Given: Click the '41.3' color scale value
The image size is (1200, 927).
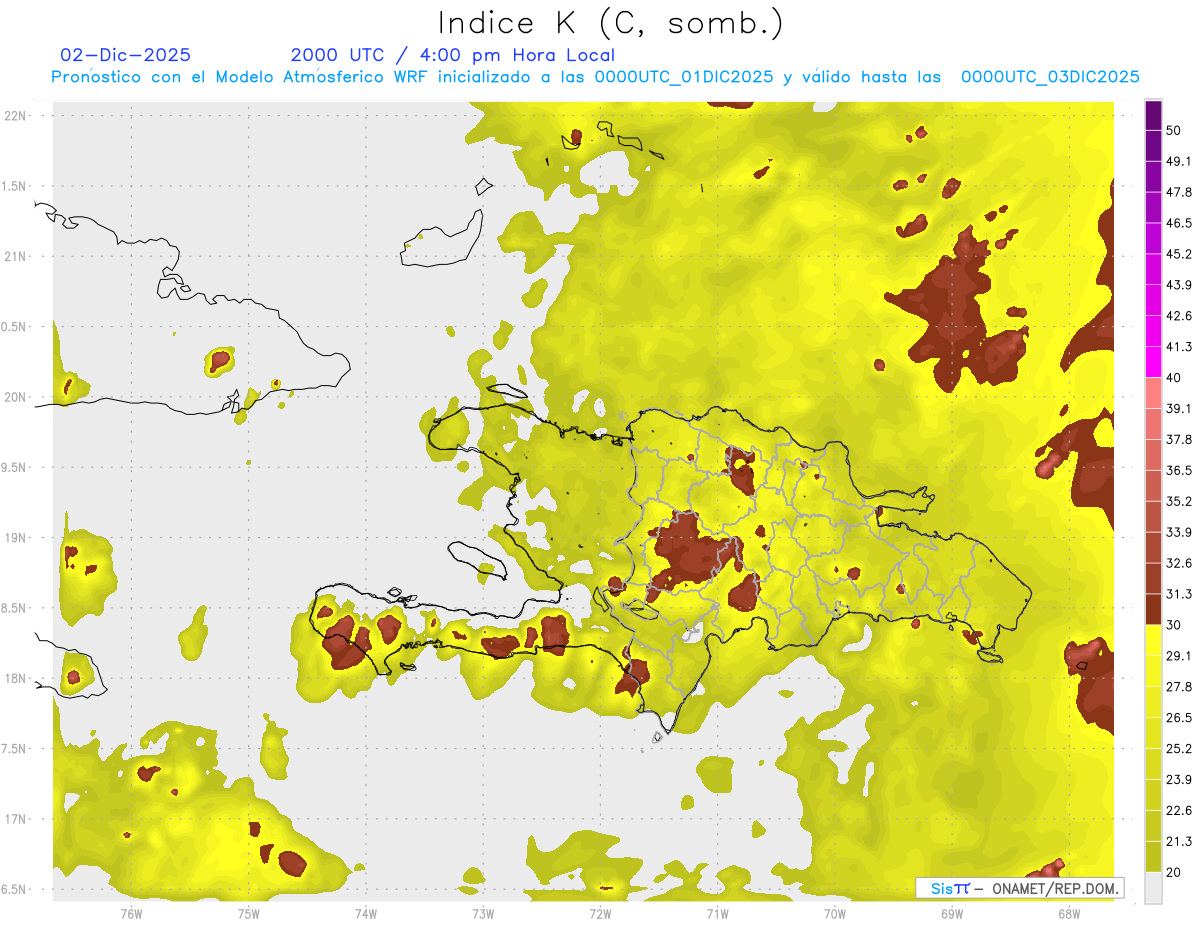Looking at the screenshot, I should pyautogui.click(x=1179, y=347).
